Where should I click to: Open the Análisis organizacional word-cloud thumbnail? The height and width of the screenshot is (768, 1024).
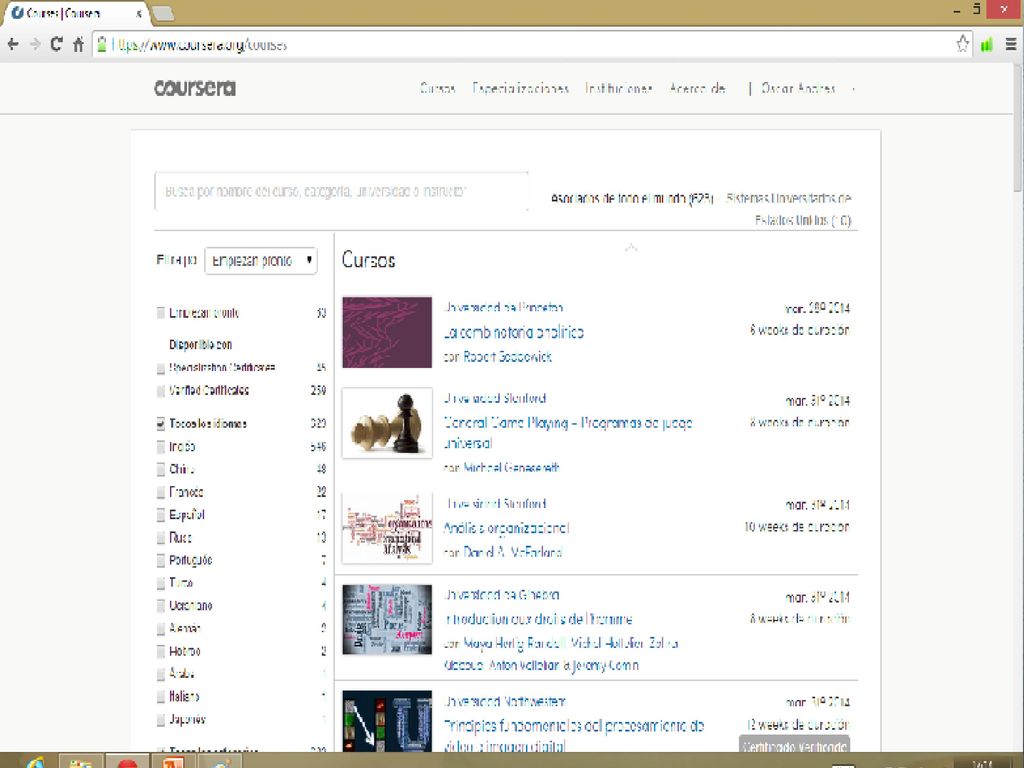point(387,528)
